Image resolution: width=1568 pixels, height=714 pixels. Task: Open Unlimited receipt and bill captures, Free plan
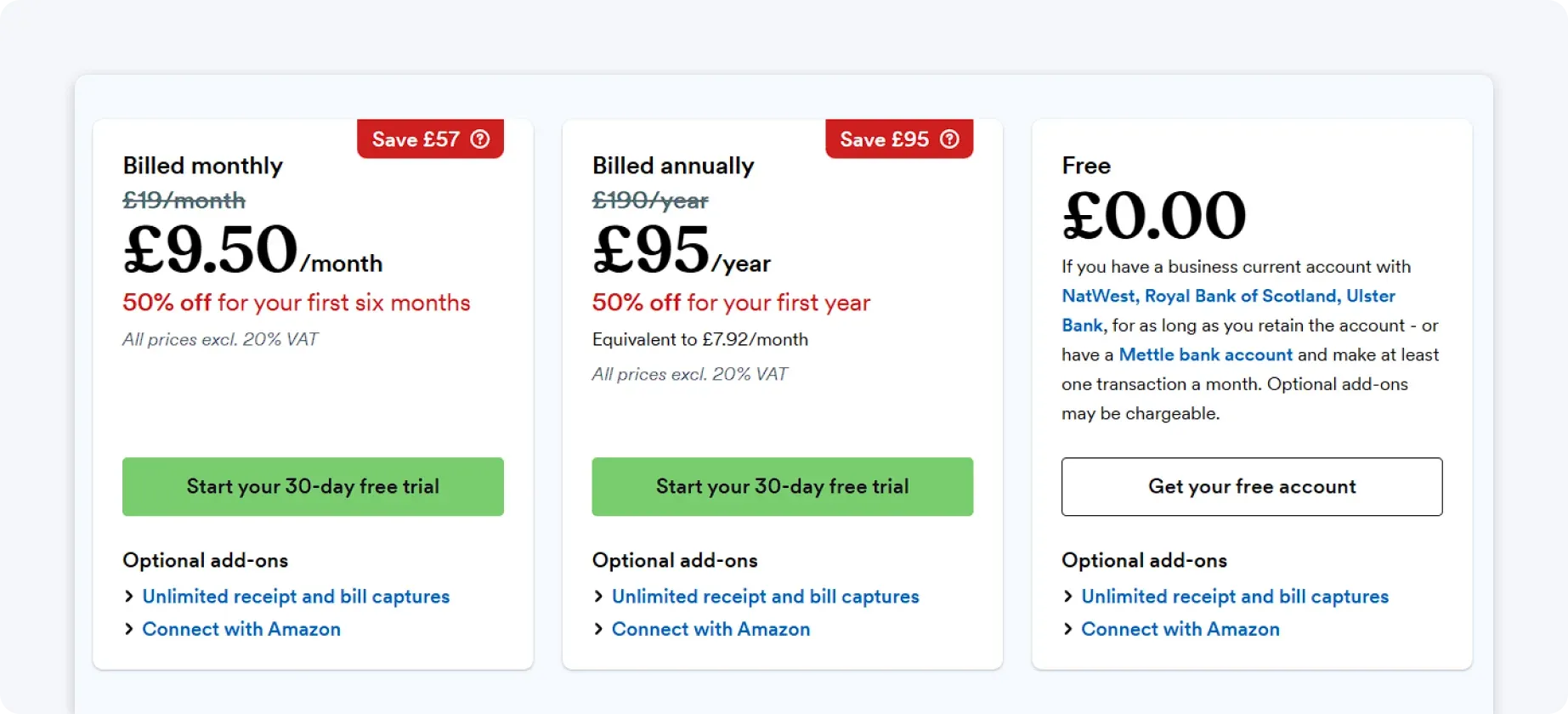[x=1234, y=596]
